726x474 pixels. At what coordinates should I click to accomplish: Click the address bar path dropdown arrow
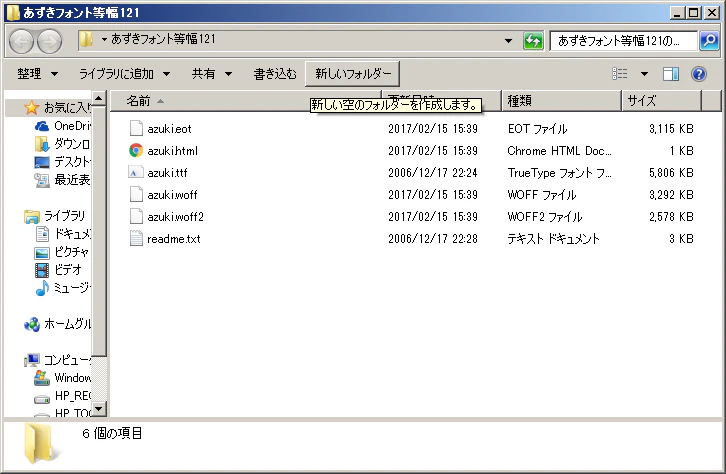click(104, 39)
